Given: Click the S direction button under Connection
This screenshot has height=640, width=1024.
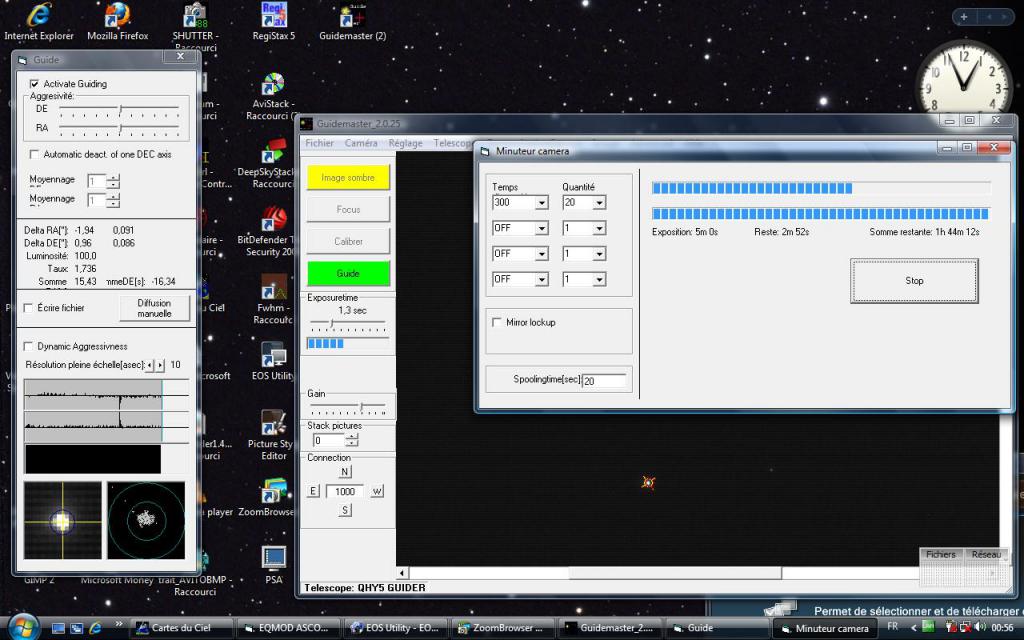Looking at the screenshot, I should coord(345,510).
